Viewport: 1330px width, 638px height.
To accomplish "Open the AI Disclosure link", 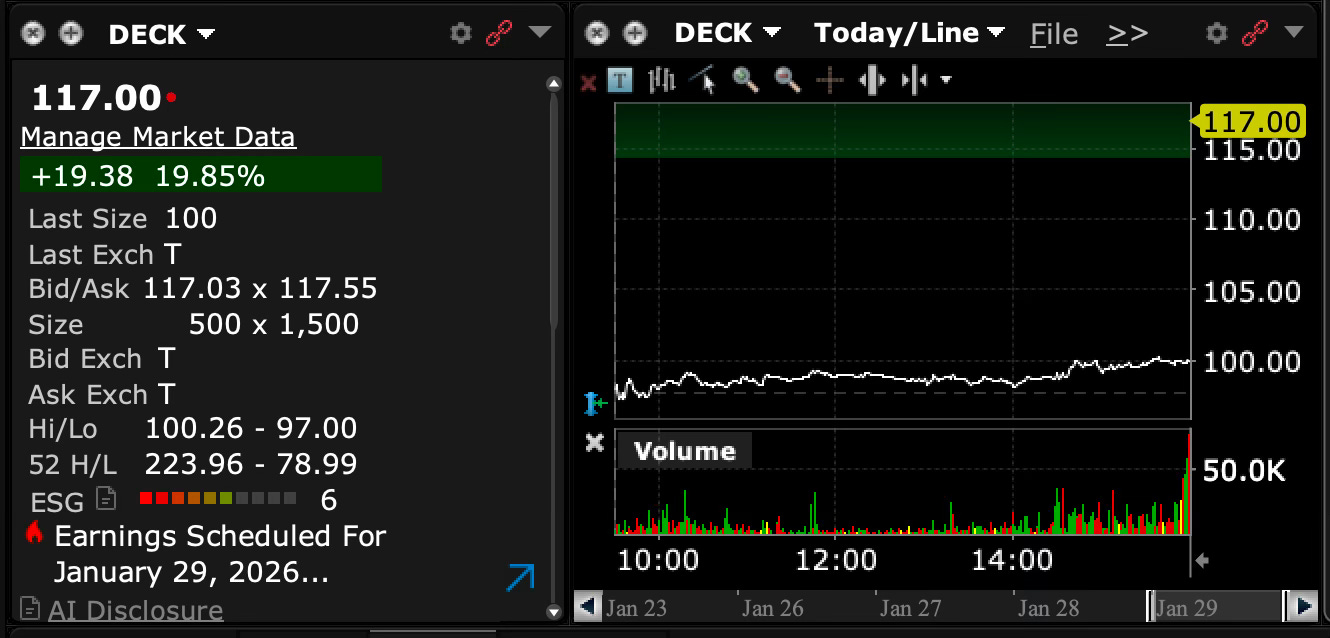I will (135, 609).
